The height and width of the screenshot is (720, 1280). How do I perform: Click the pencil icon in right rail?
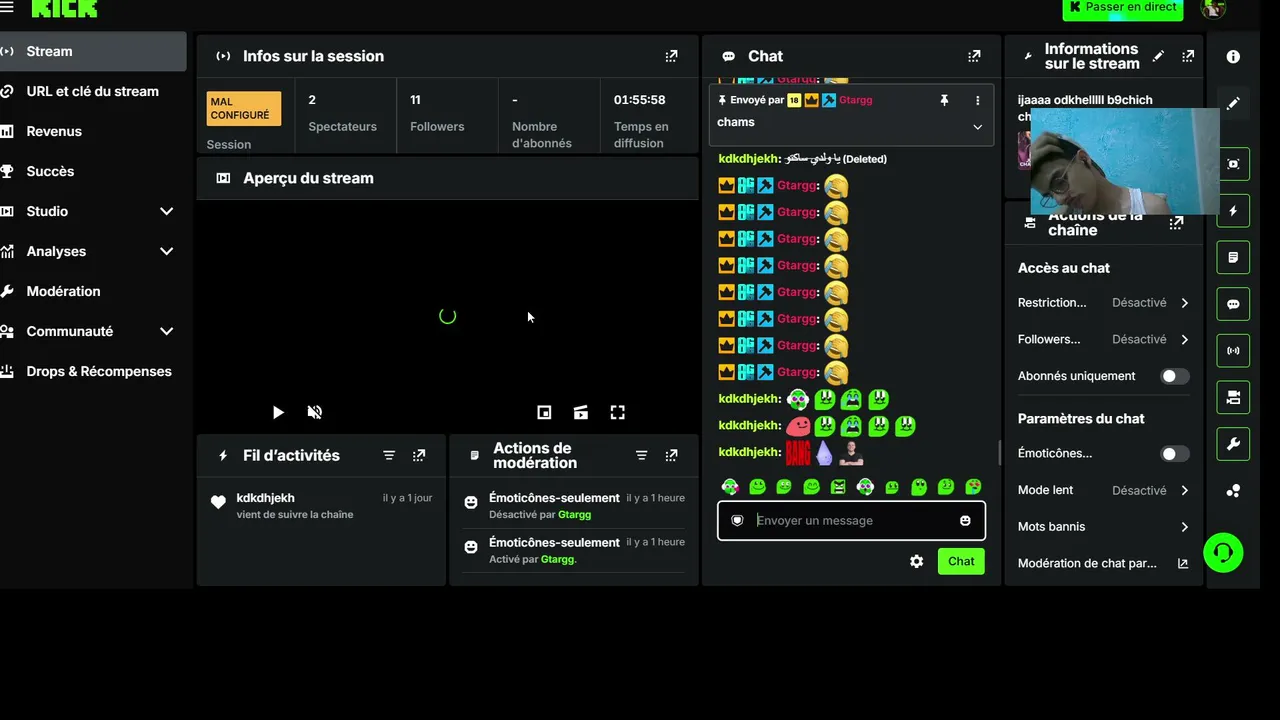coord(1233,103)
